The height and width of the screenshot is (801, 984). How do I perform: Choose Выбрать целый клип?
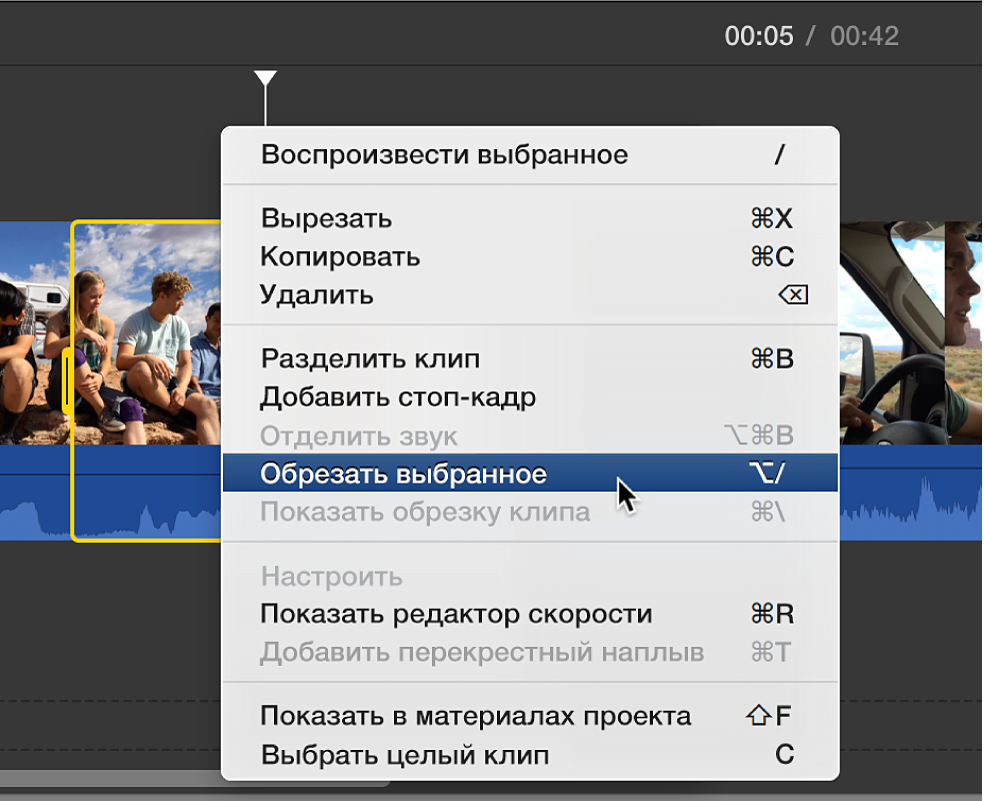point(530,755)
